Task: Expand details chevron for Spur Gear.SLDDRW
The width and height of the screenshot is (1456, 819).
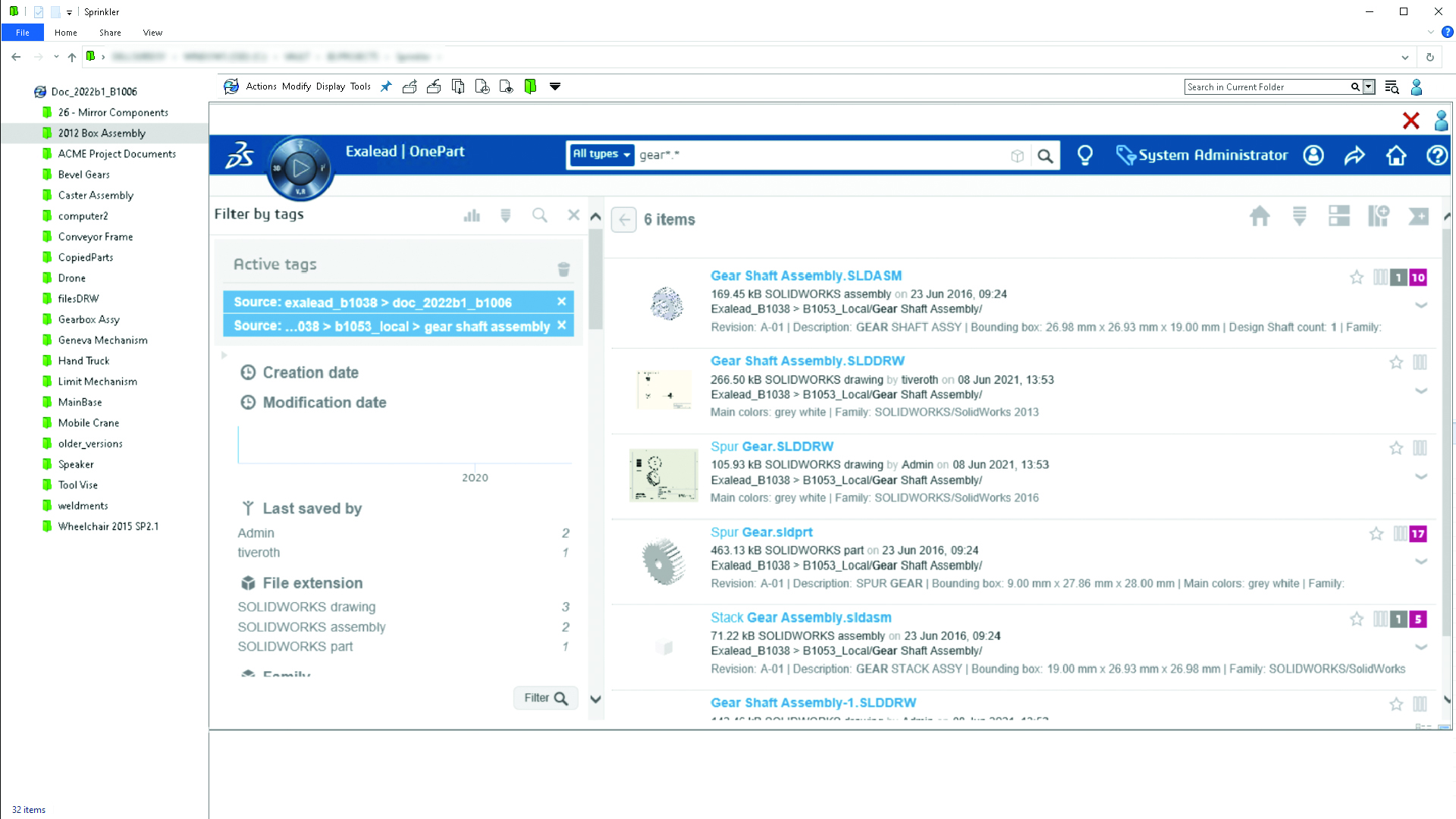Action: [1421, 476]
